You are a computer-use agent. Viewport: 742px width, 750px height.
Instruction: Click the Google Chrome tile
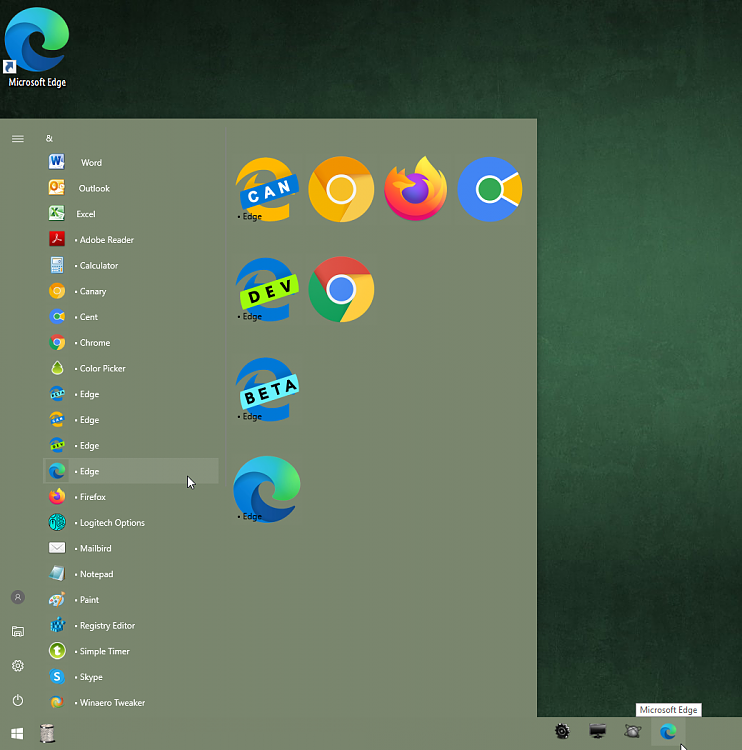[341, 289]
